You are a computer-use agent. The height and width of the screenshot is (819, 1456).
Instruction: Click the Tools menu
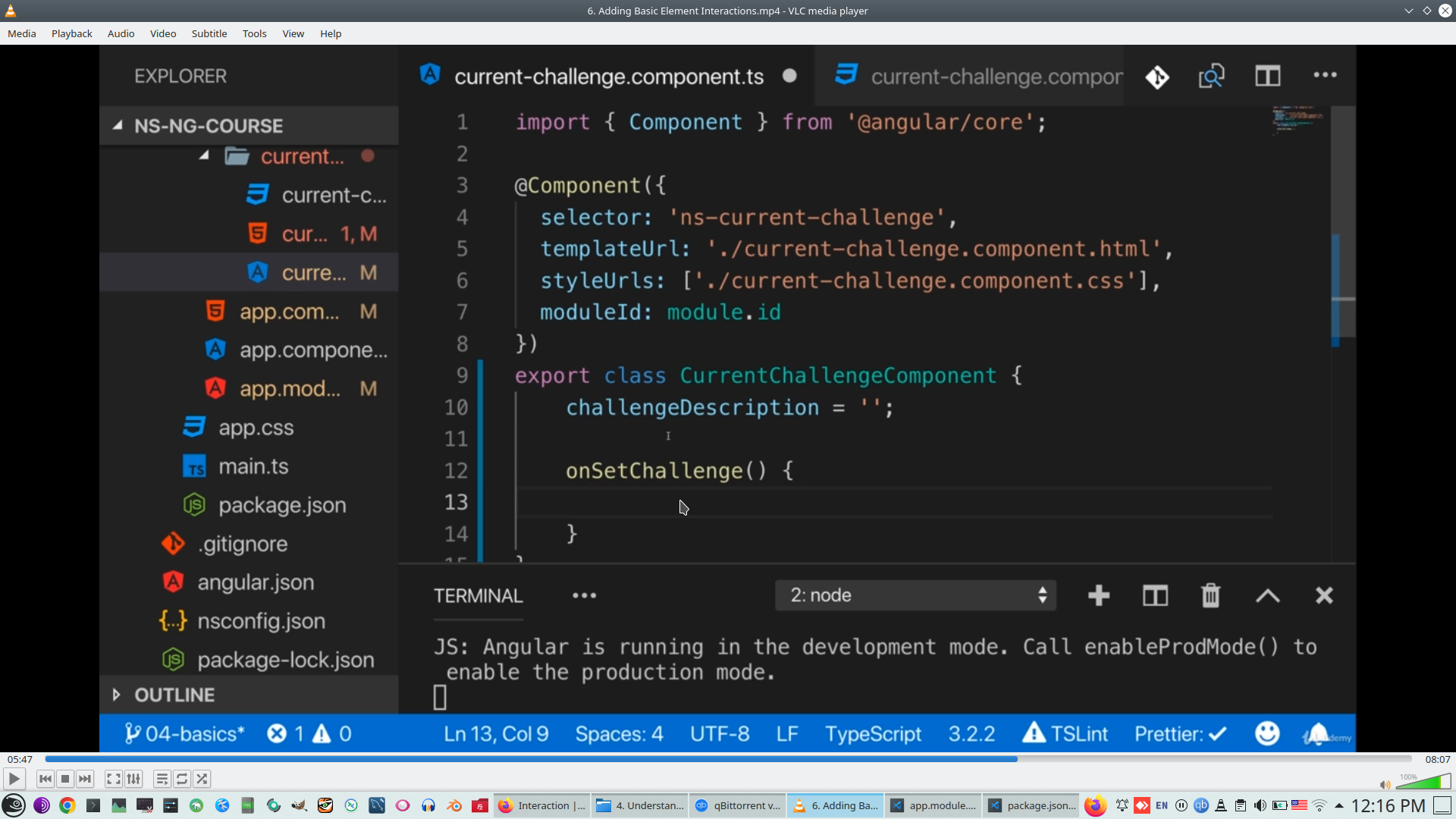click(254, 33)
